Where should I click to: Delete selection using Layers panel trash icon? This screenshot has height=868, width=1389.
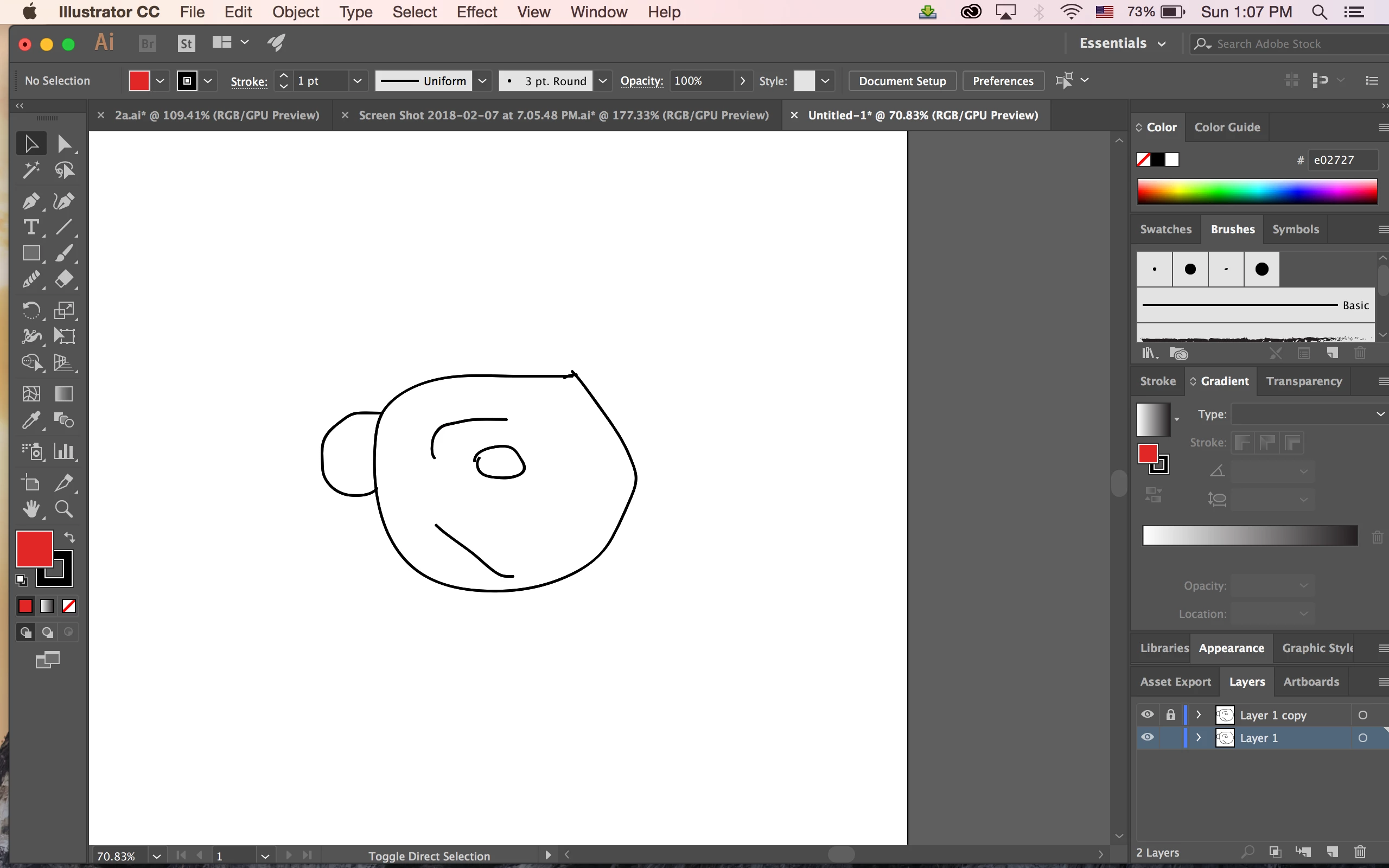pos(1360,852)
